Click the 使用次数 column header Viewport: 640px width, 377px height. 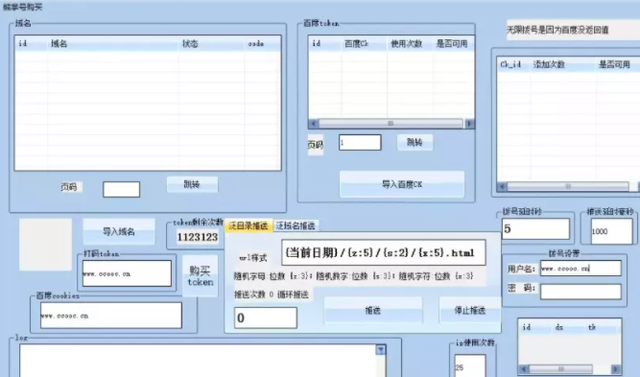pos(409,44)
